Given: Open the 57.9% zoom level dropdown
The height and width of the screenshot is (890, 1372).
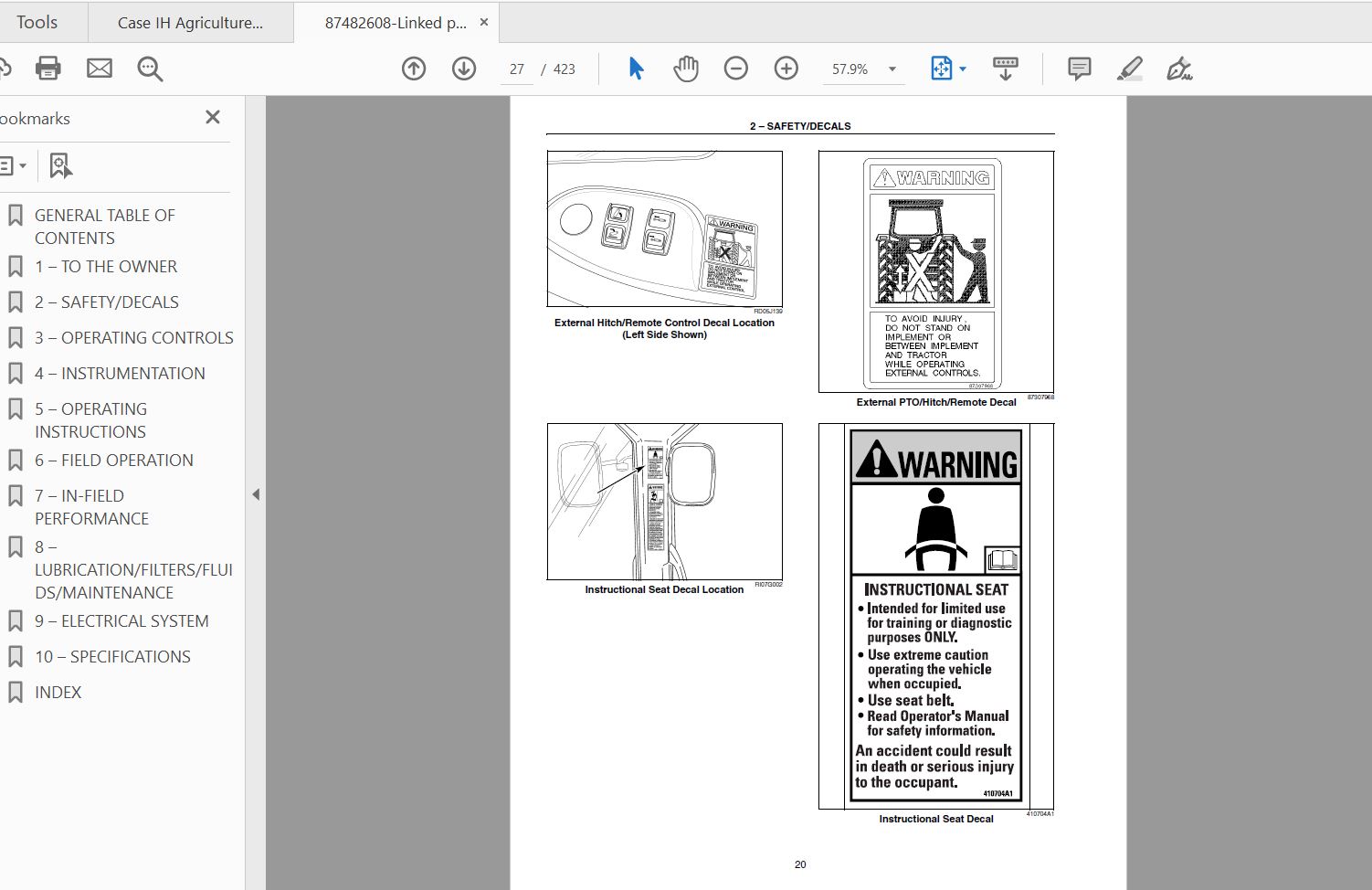Looking at the screenshot, I should [x=892, y=69].
